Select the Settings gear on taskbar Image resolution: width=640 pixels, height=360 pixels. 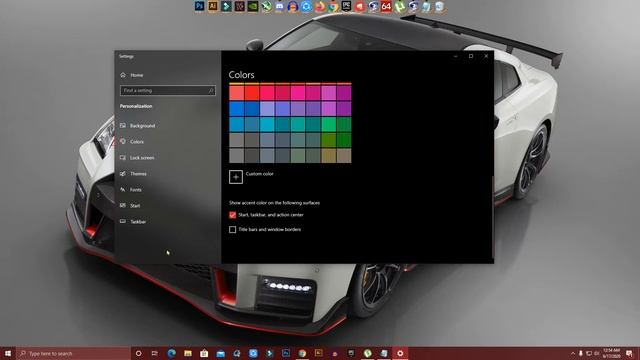[400, 353]
